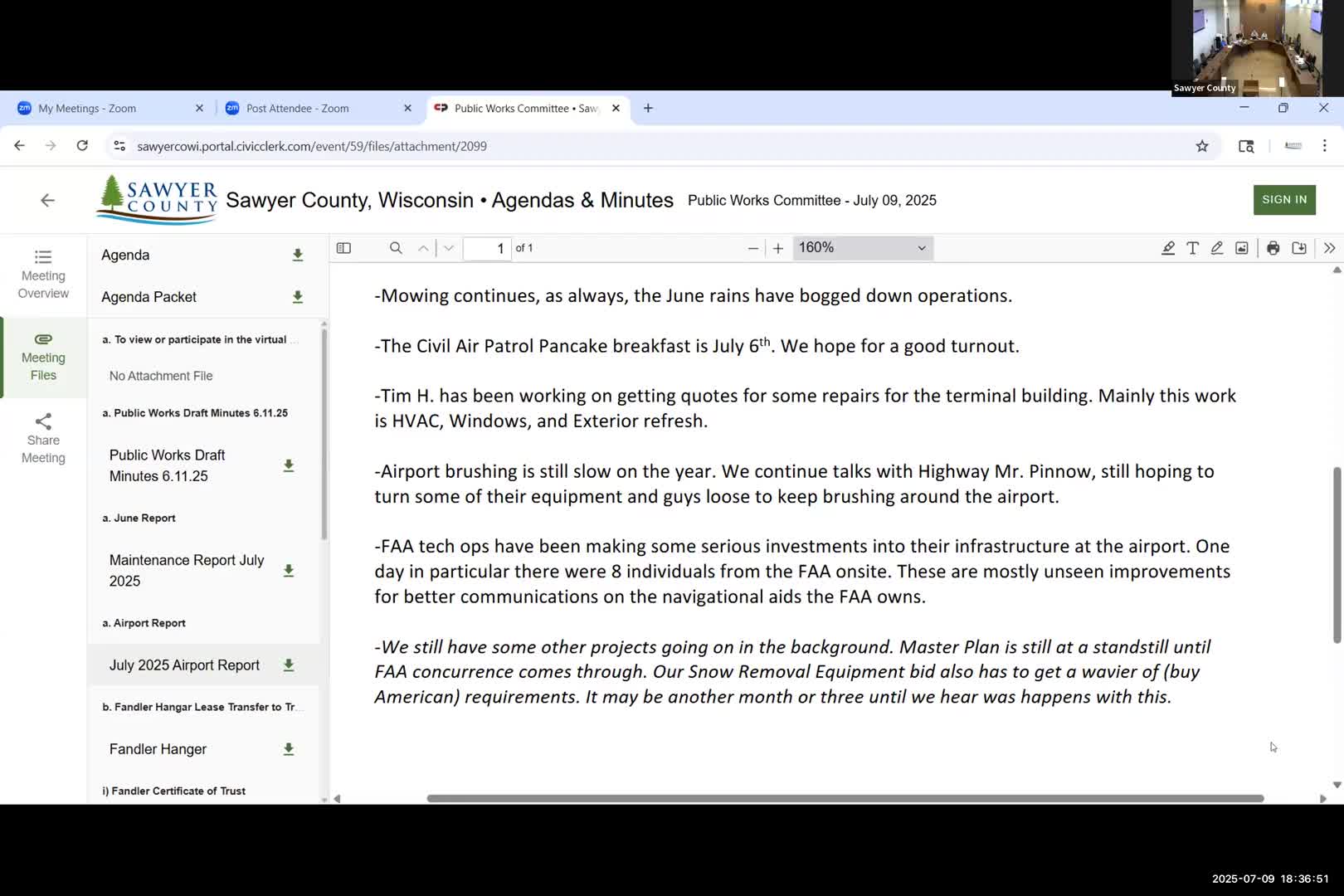The image size is (1344, 896).
Task: Bookmark this page with star icon
Action: click(x=1201, y=146)
